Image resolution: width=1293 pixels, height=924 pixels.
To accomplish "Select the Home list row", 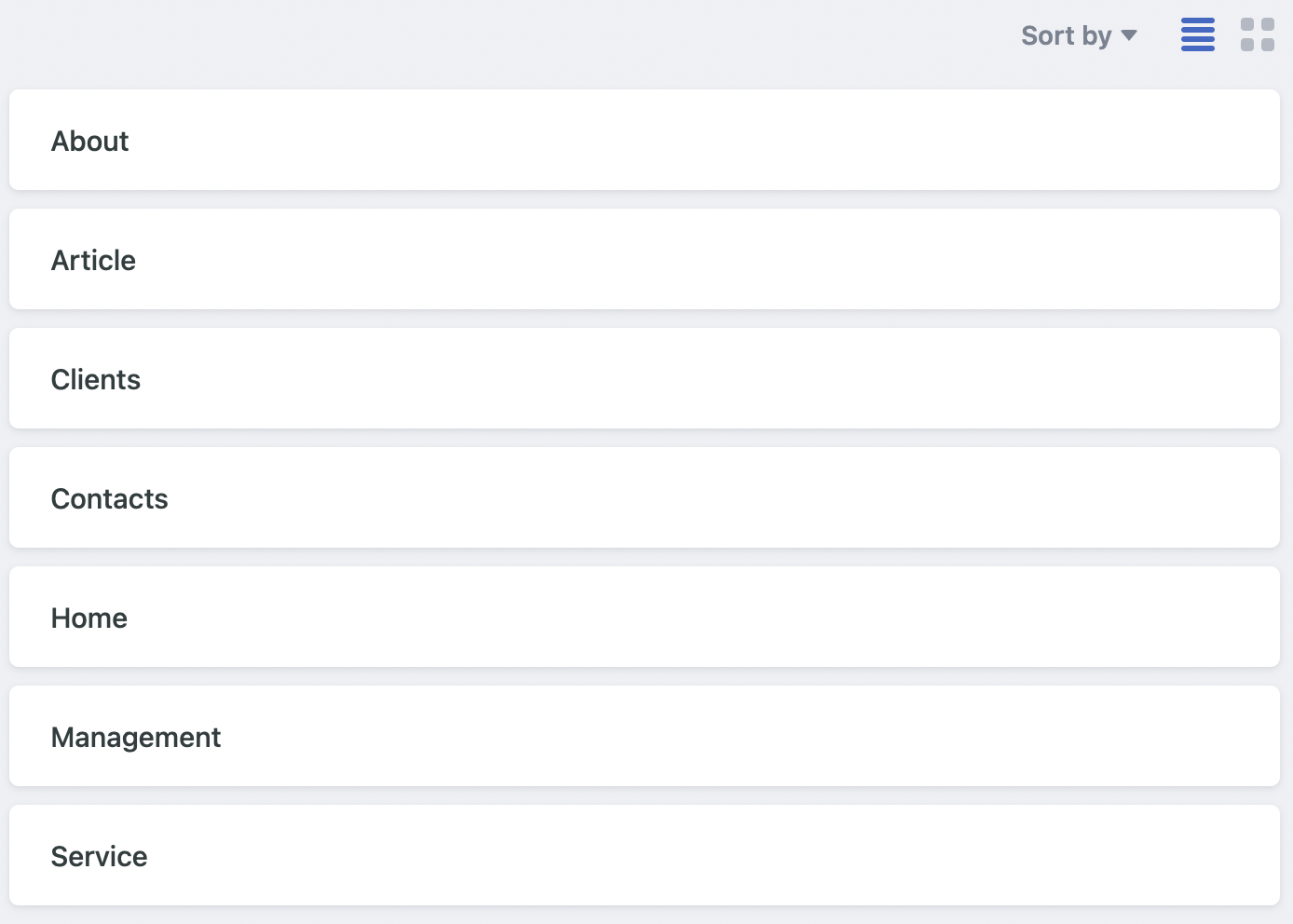I will tap(645, 617).
